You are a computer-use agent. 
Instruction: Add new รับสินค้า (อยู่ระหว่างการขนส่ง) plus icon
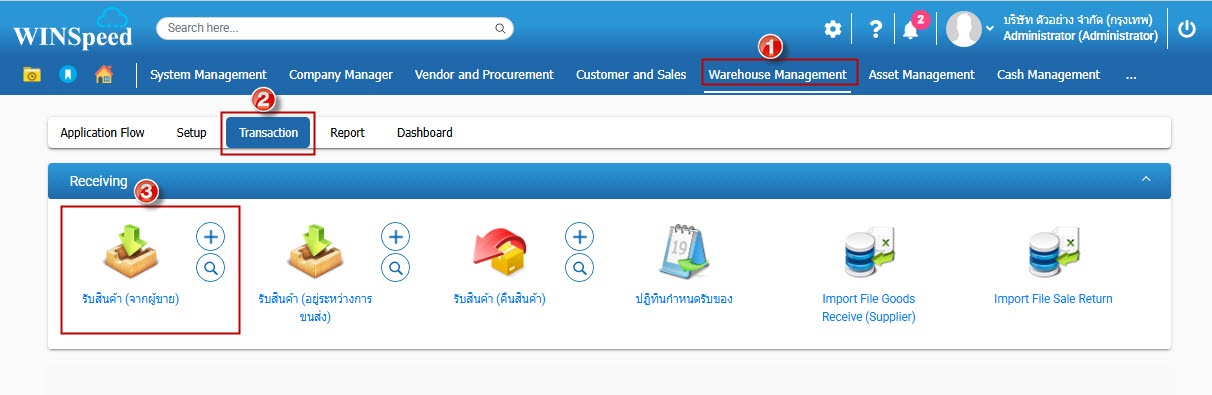(396, 236)
